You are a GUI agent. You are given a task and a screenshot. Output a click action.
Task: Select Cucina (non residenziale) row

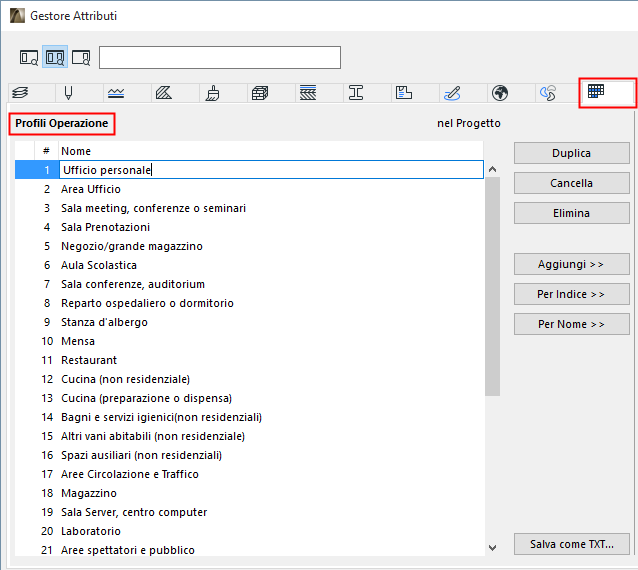[x=249, y=379]
